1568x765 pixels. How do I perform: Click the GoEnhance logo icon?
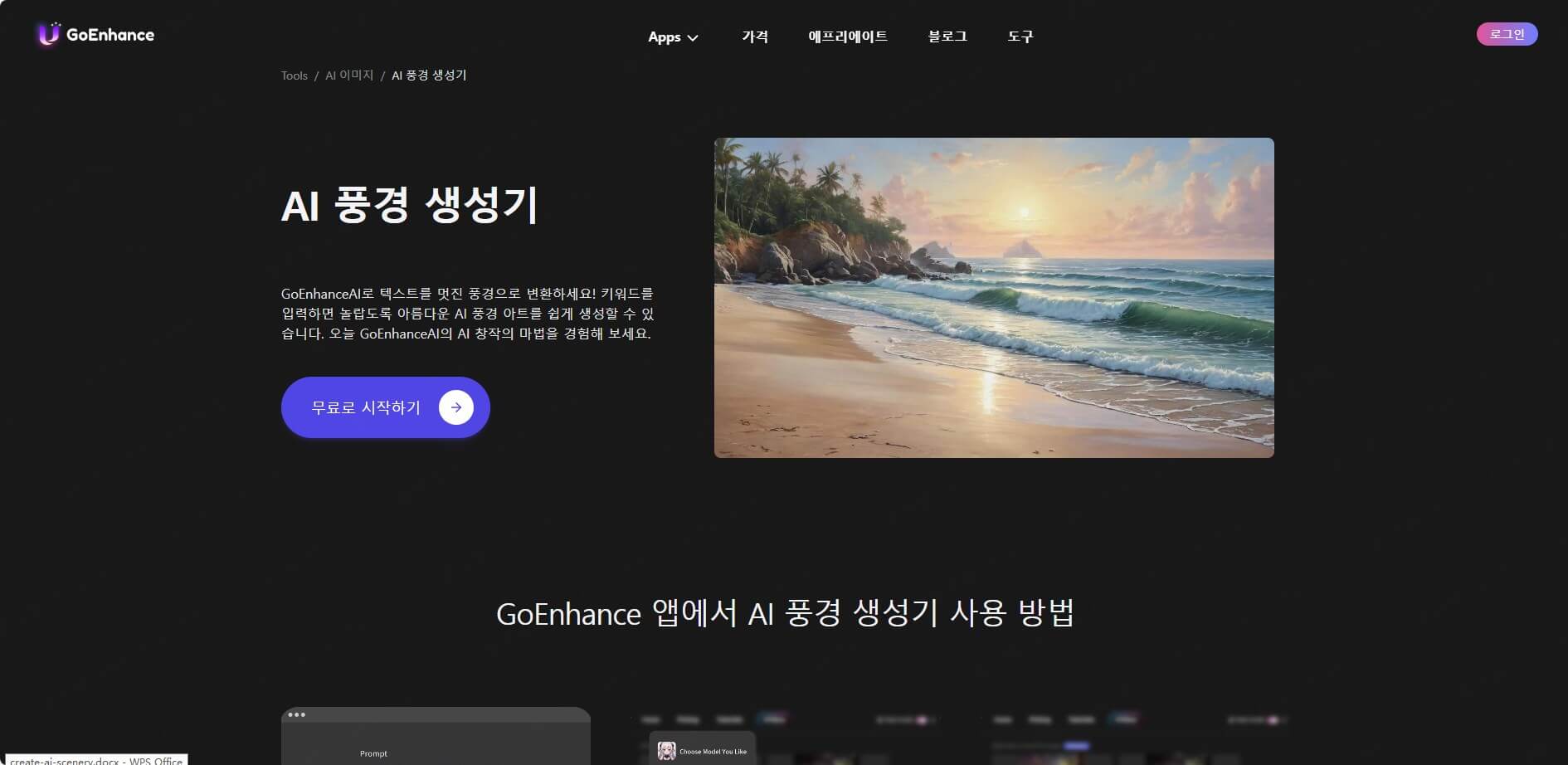[49, 34]
